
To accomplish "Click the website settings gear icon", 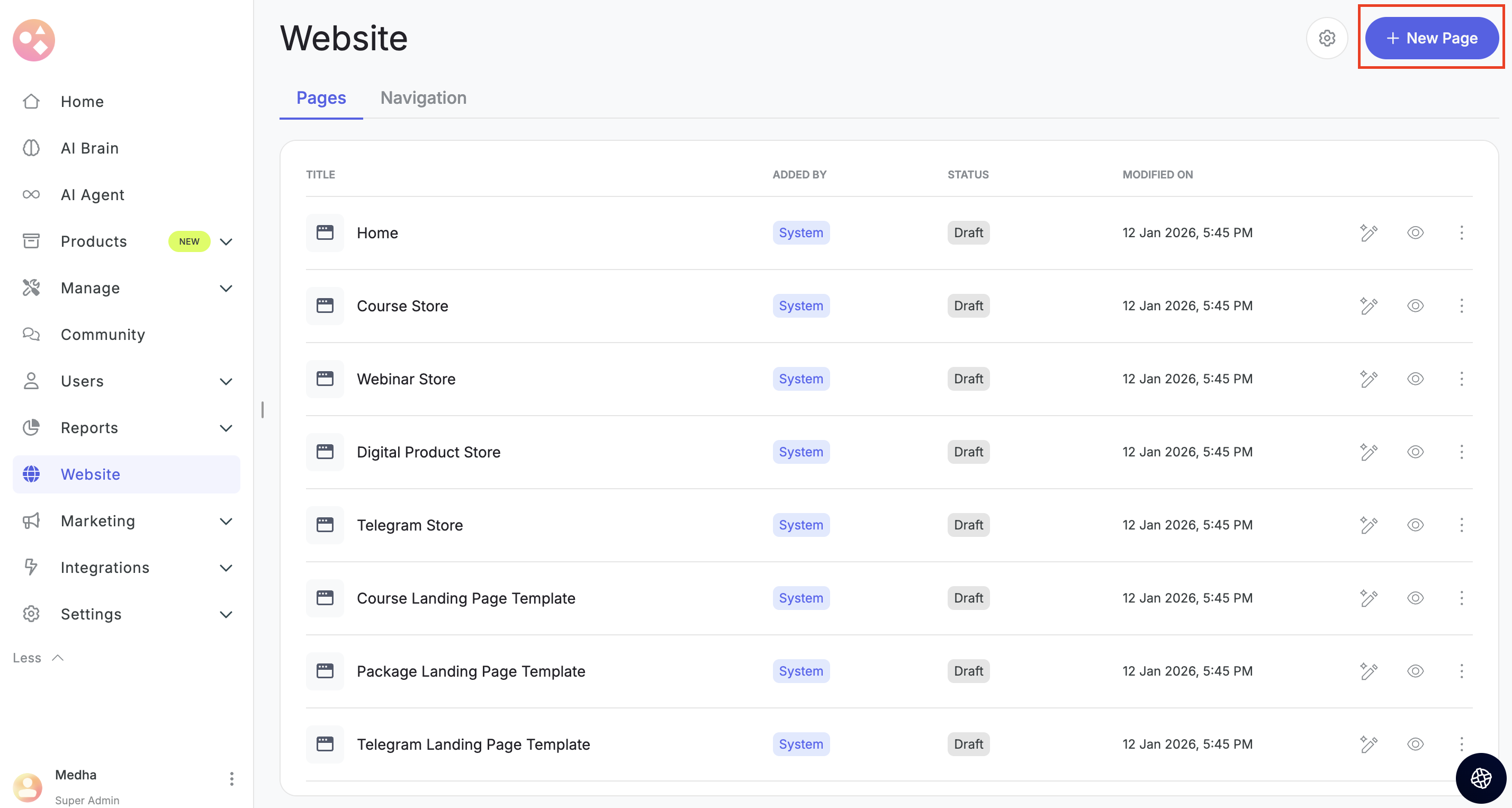I will pyautogui.click(x=1327, y=39).
